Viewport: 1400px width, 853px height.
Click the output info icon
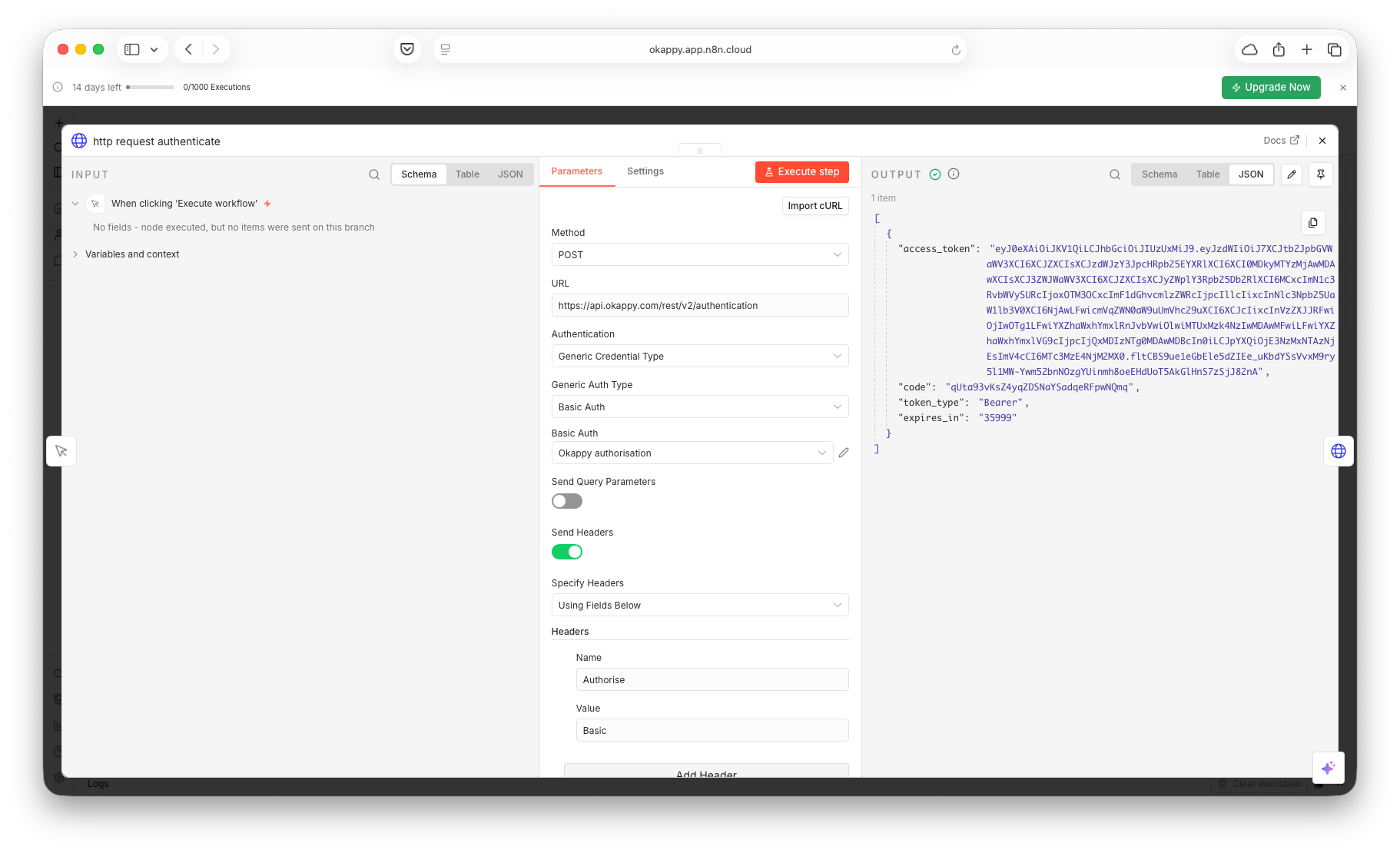point(954,174)
